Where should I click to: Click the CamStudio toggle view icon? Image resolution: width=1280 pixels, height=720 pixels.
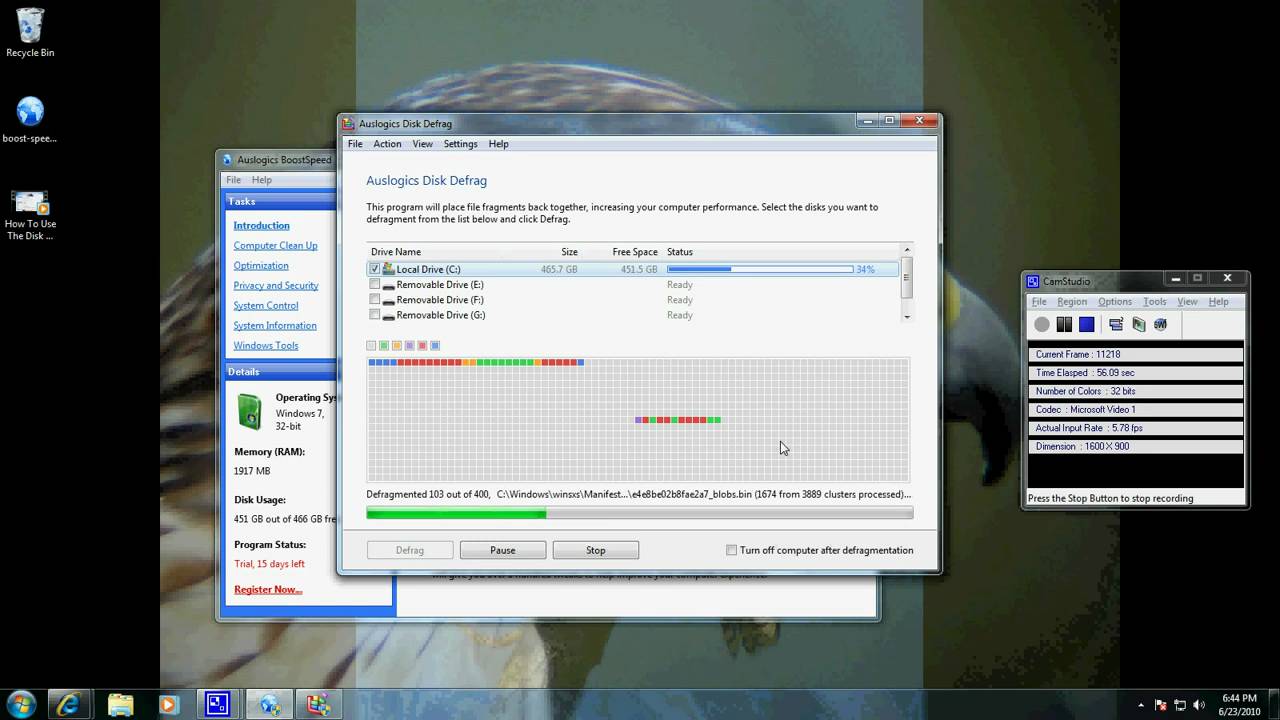coord(1116,324)
